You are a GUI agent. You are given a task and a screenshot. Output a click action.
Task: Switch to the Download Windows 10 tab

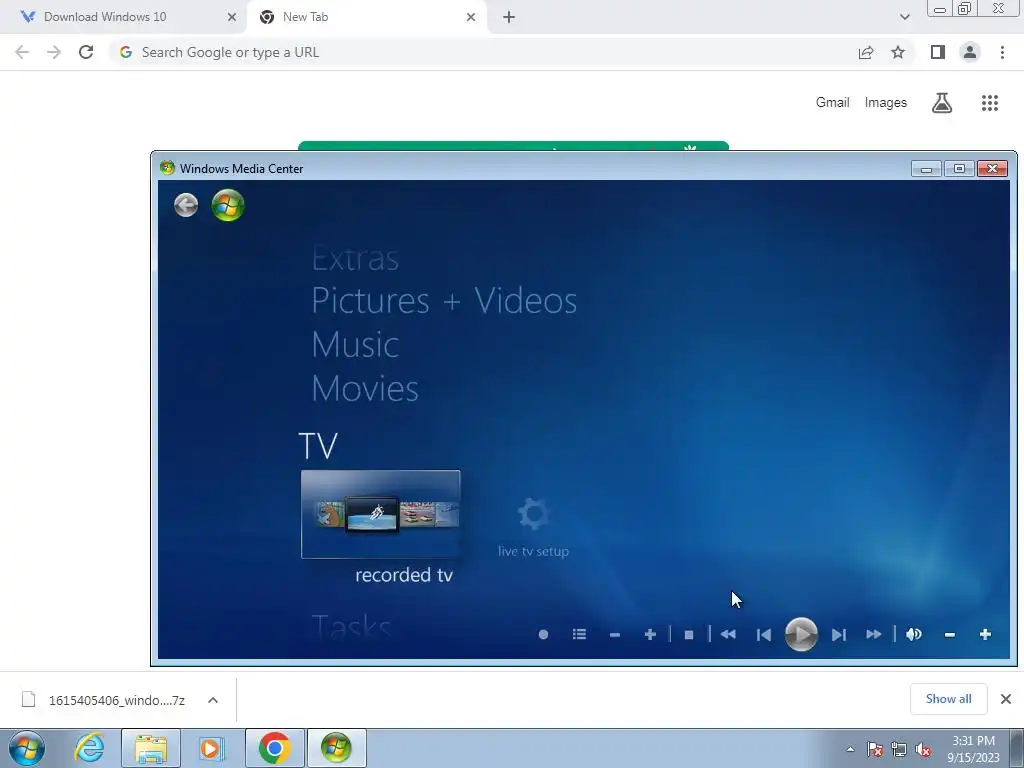pos(123,17)
